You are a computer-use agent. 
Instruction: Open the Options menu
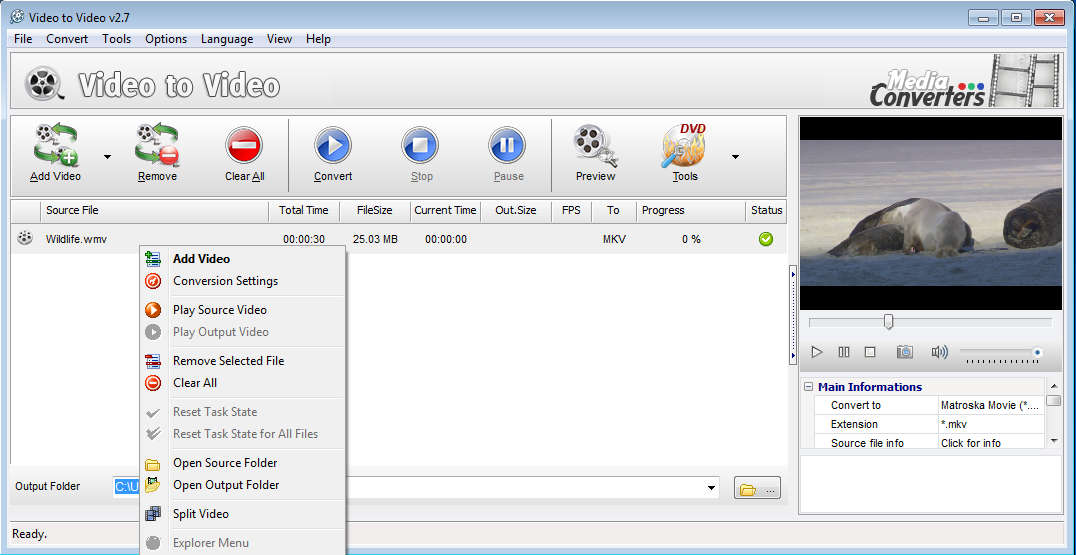tap(166, 39)
